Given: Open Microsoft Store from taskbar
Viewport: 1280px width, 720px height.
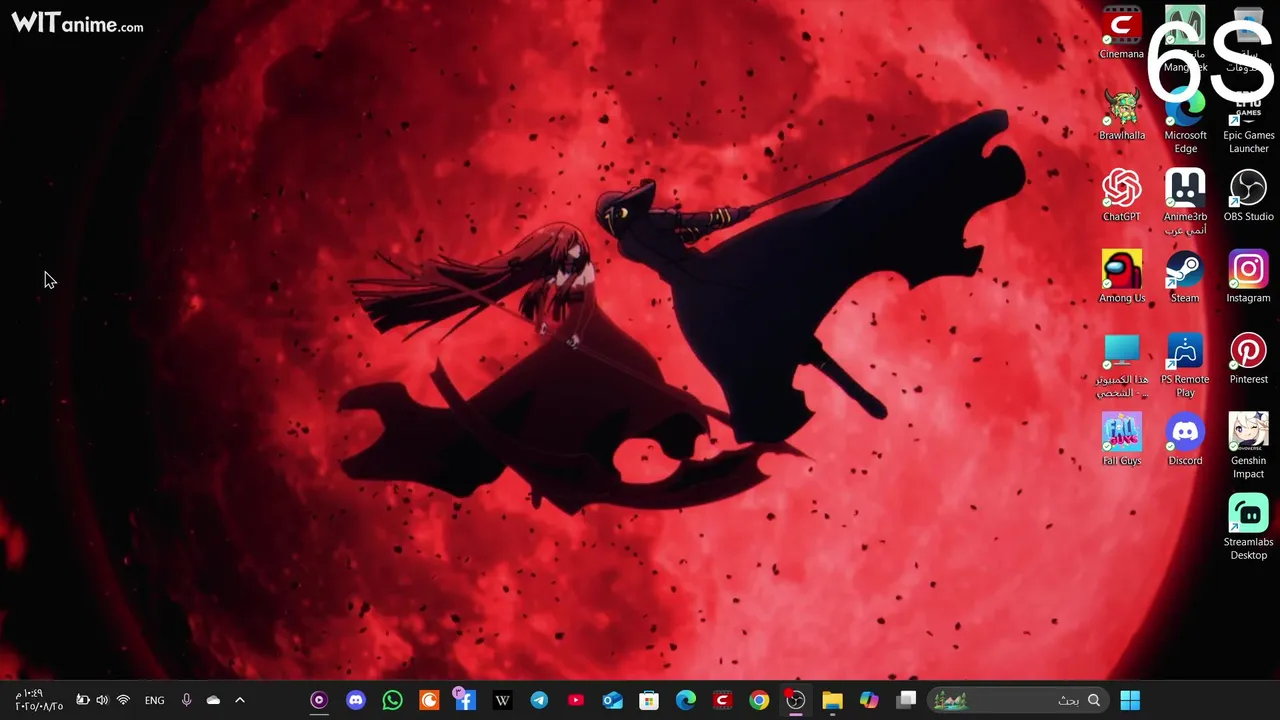Looking at the screenshot, I should click(649, 700).
